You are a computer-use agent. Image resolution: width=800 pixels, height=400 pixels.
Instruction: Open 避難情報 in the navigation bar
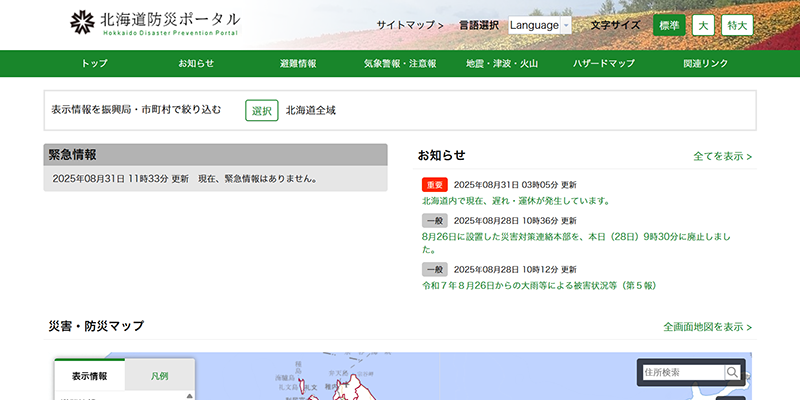coord(298,64)
